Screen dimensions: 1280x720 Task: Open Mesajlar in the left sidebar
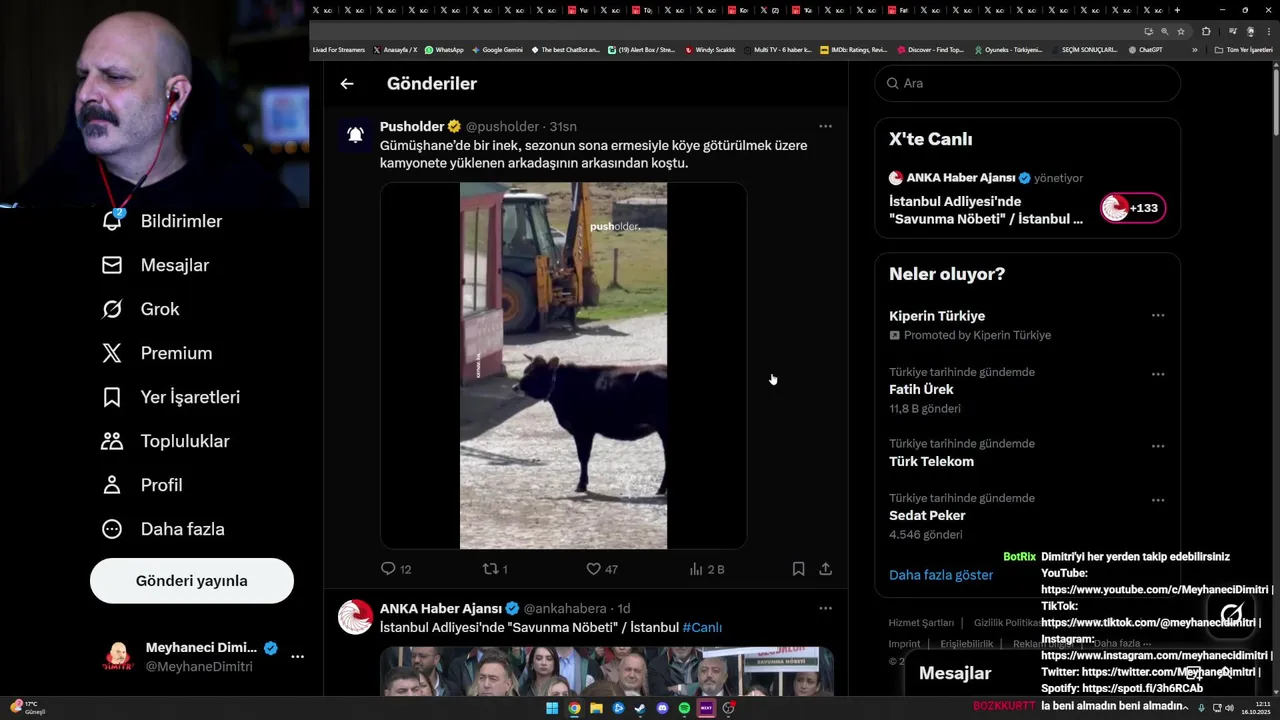[x=155, y=265]
